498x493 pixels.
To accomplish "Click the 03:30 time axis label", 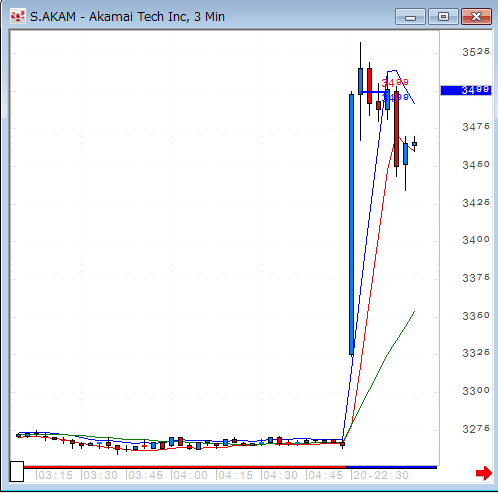I will coord(100,475).
